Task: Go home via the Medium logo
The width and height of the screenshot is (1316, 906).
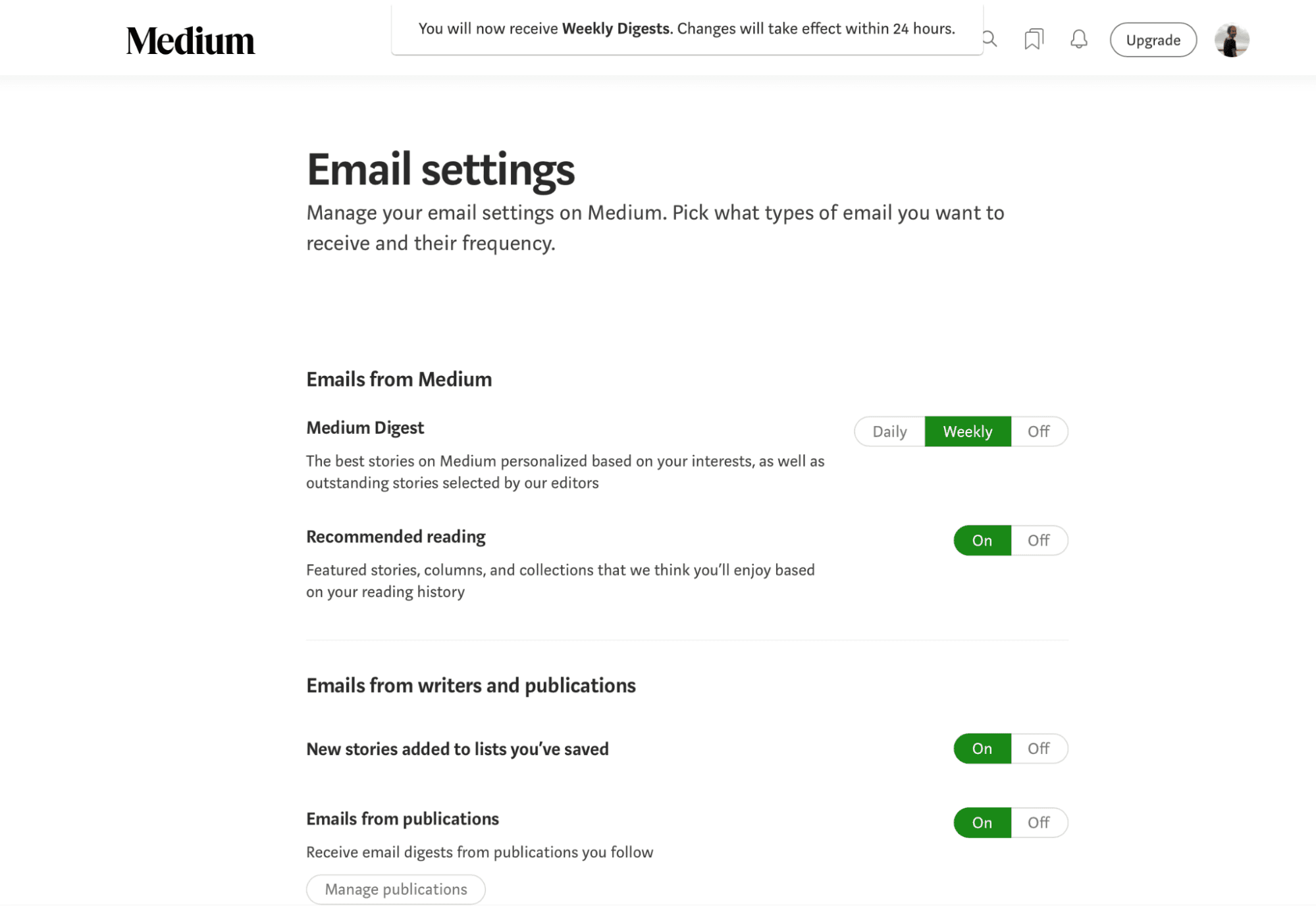Action: pos(191,40)
